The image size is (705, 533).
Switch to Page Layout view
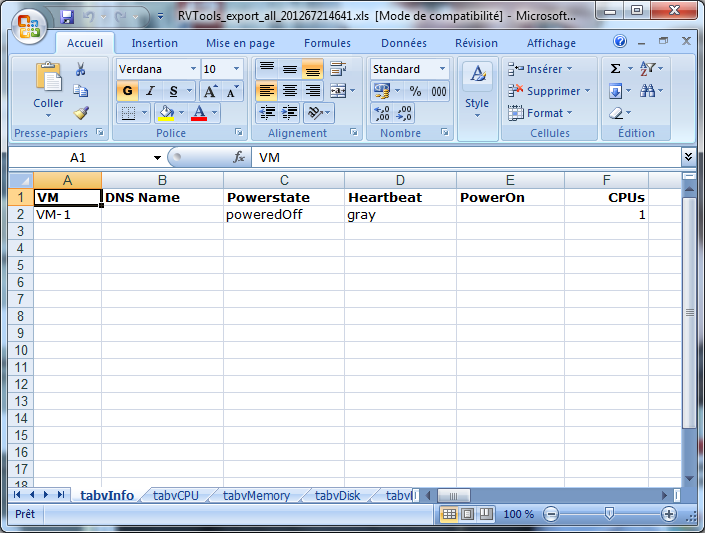click(x=468, y=514)
